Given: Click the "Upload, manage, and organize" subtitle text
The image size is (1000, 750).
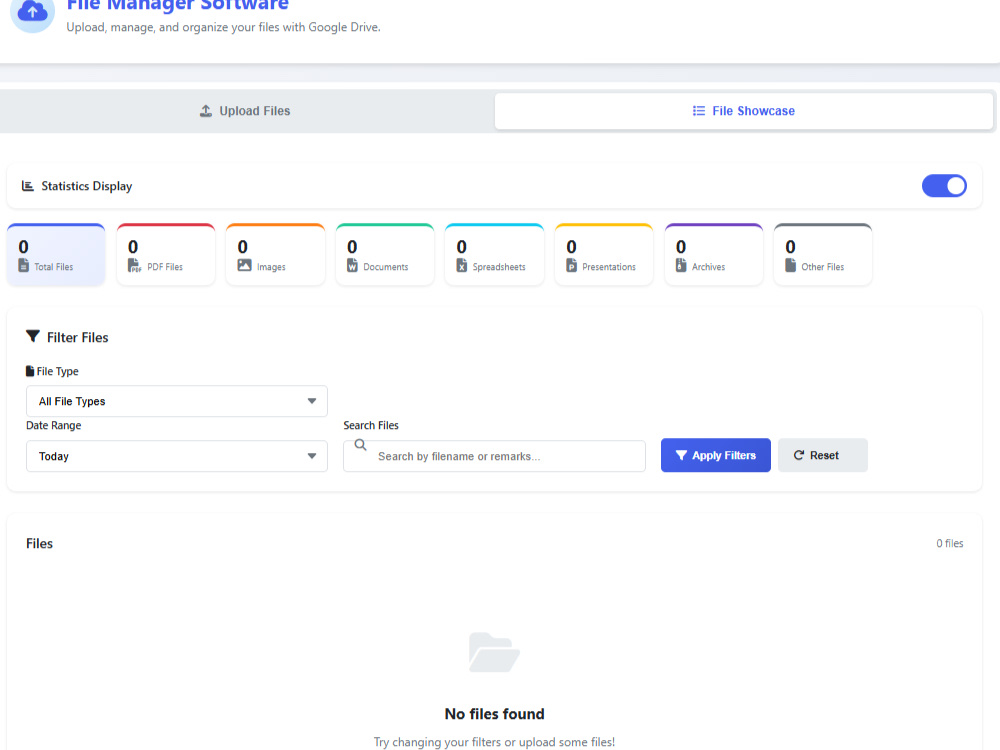Looking at the screenshot, I should 223,27.
